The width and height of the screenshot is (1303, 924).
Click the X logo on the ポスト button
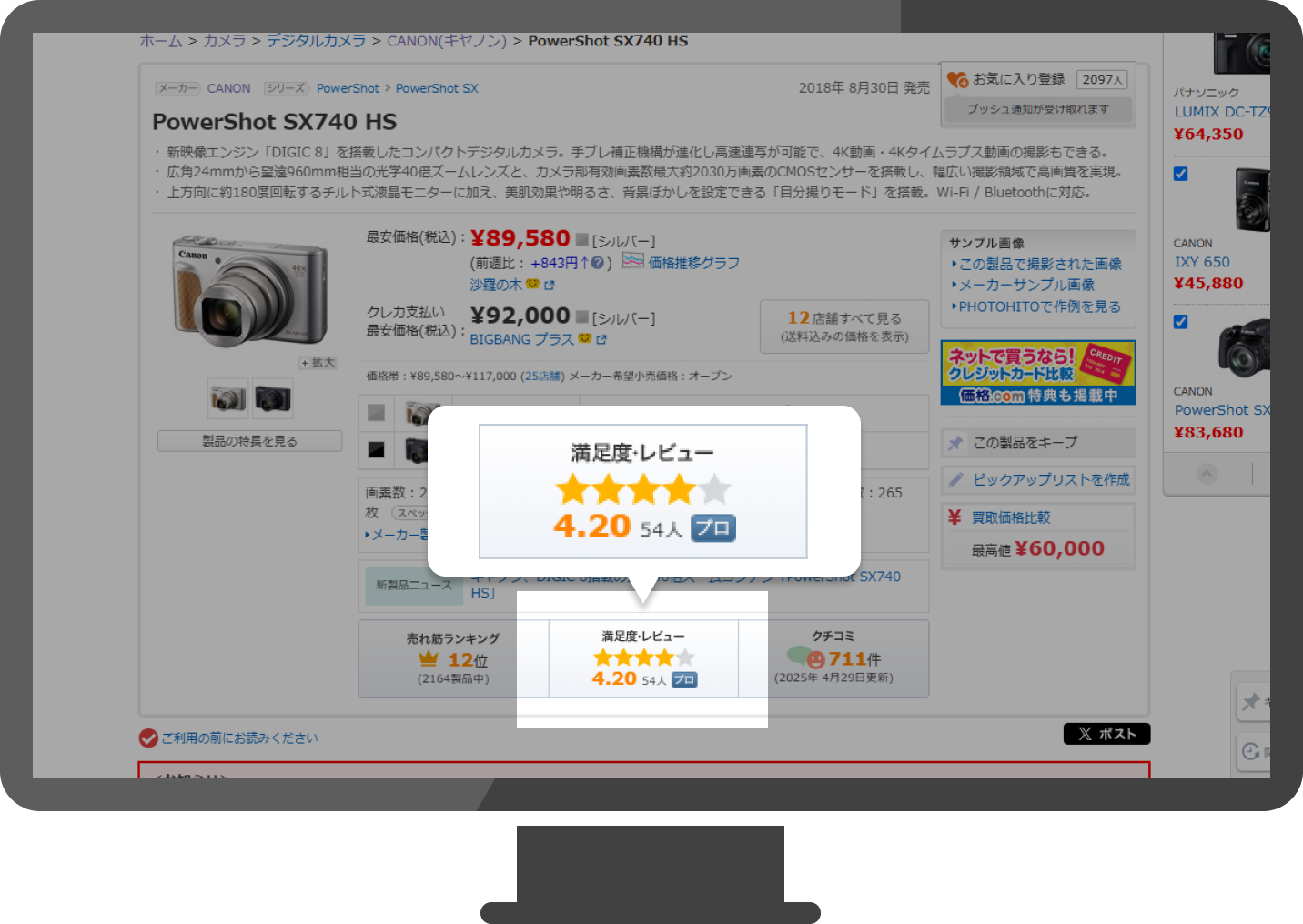pos(1085,734)
